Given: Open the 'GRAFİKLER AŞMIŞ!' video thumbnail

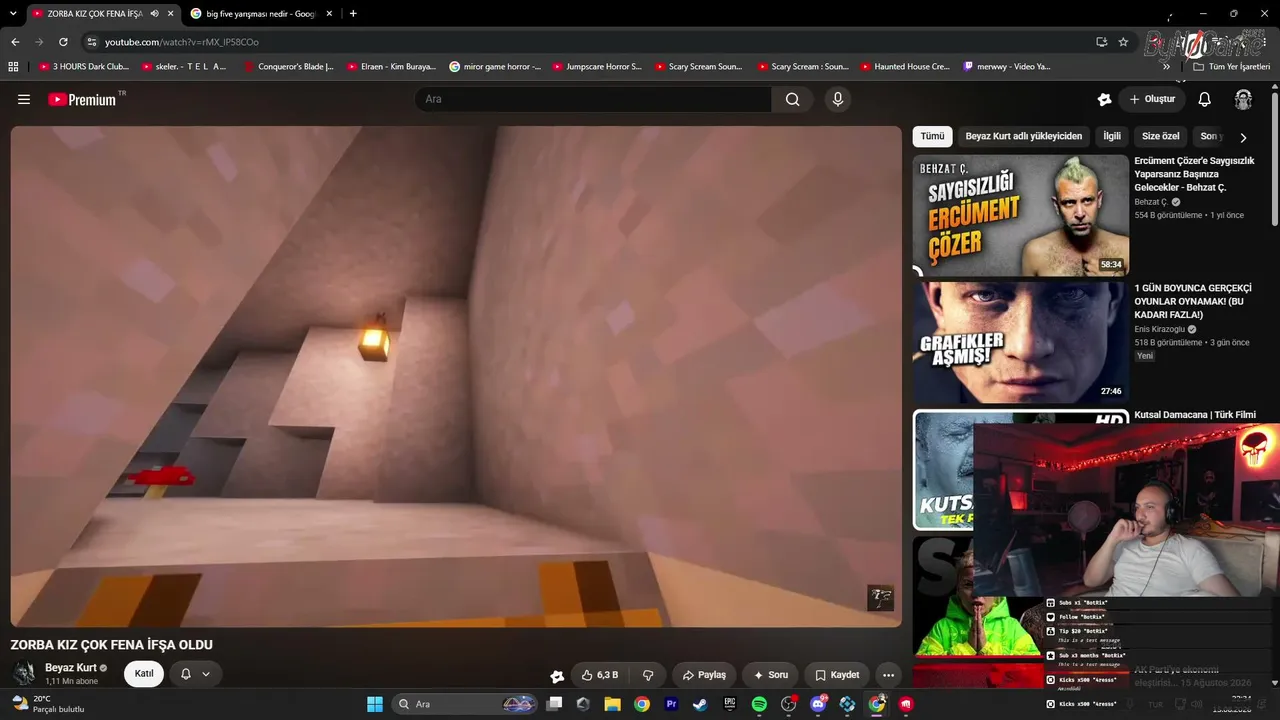Looking at the screenshot, I should click(1020, 342).
